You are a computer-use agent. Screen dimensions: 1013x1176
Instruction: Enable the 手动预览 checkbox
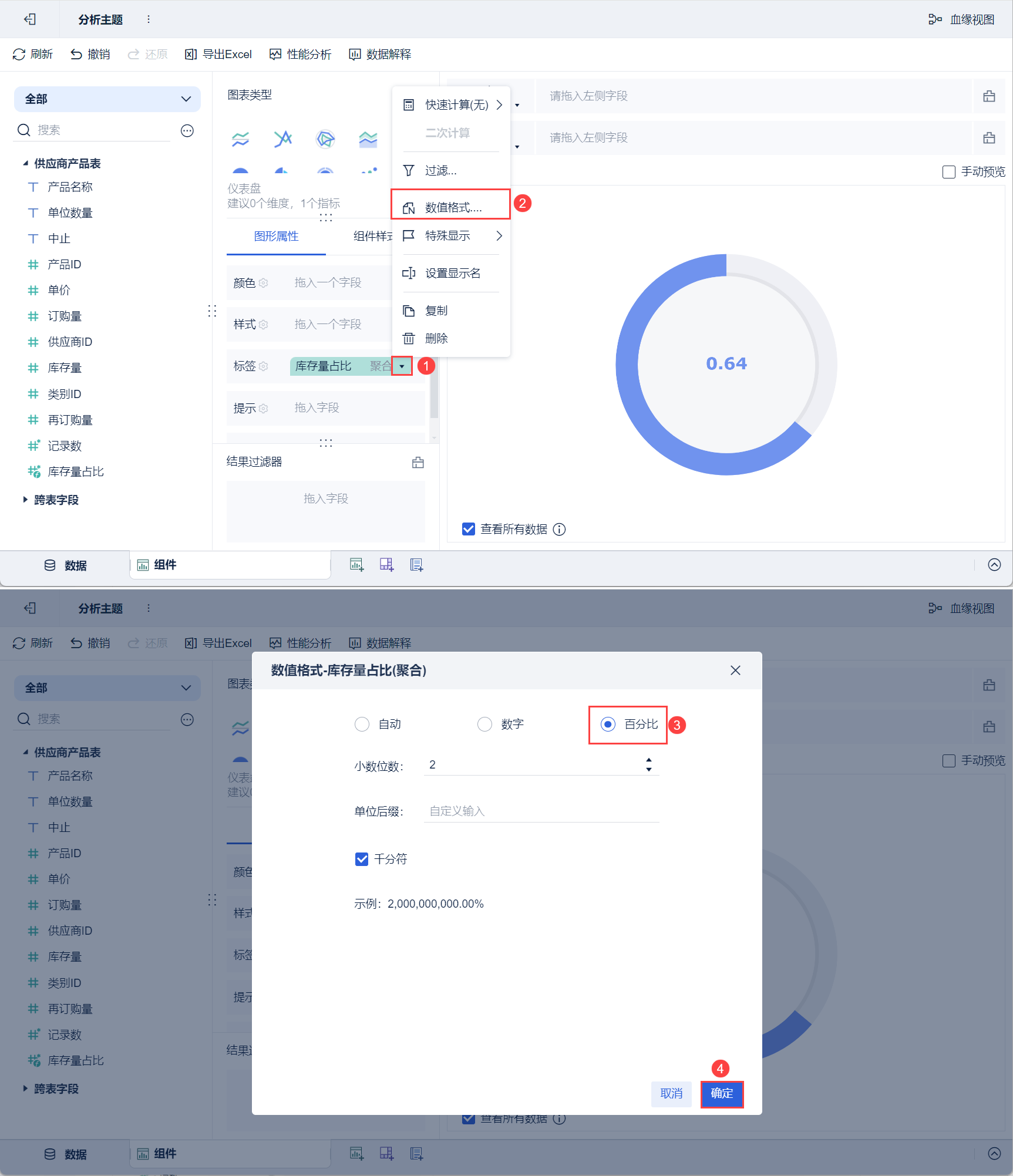click(x=948, y=172)
